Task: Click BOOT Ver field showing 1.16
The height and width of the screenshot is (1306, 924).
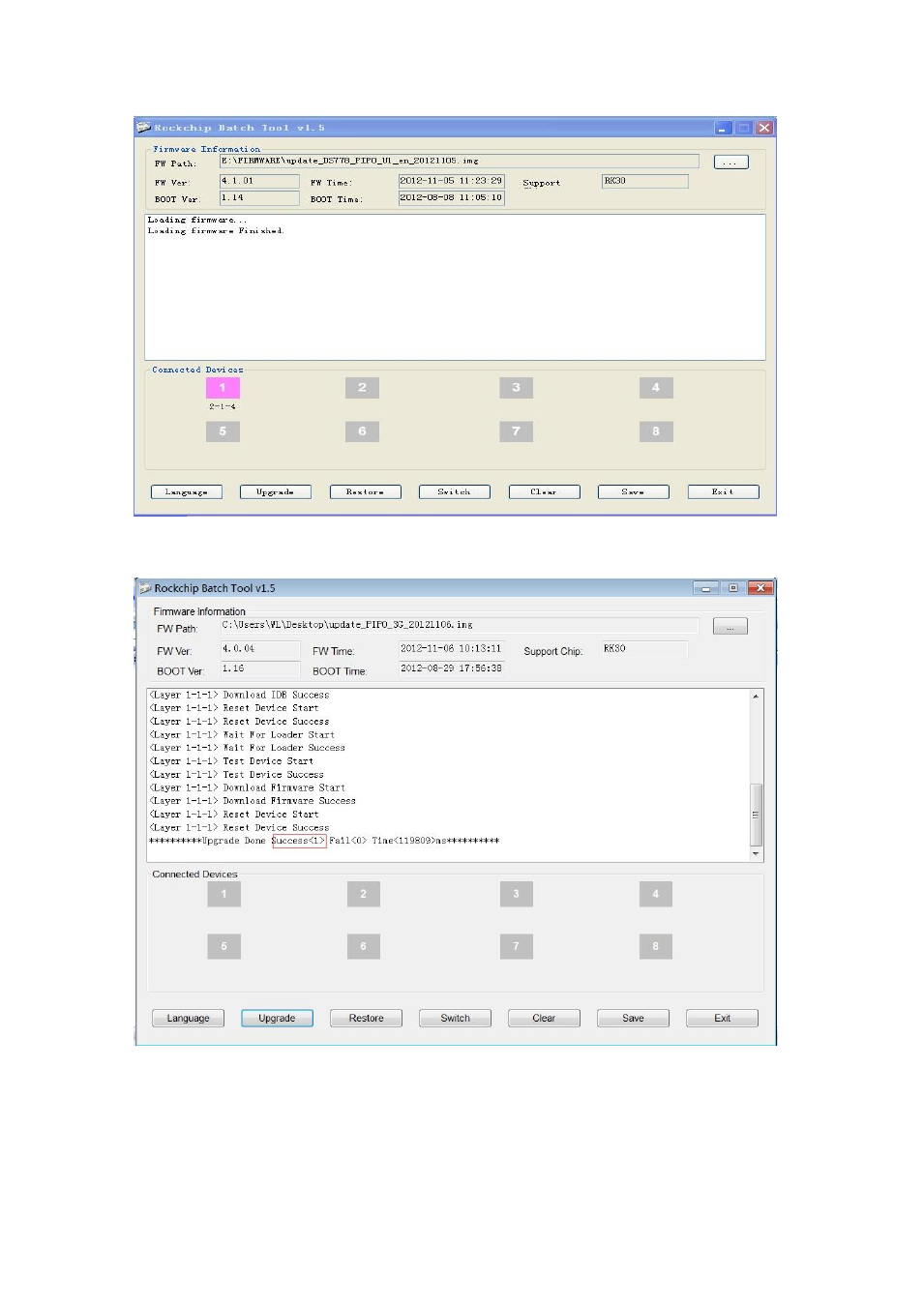Action: (x=260, y=669)
